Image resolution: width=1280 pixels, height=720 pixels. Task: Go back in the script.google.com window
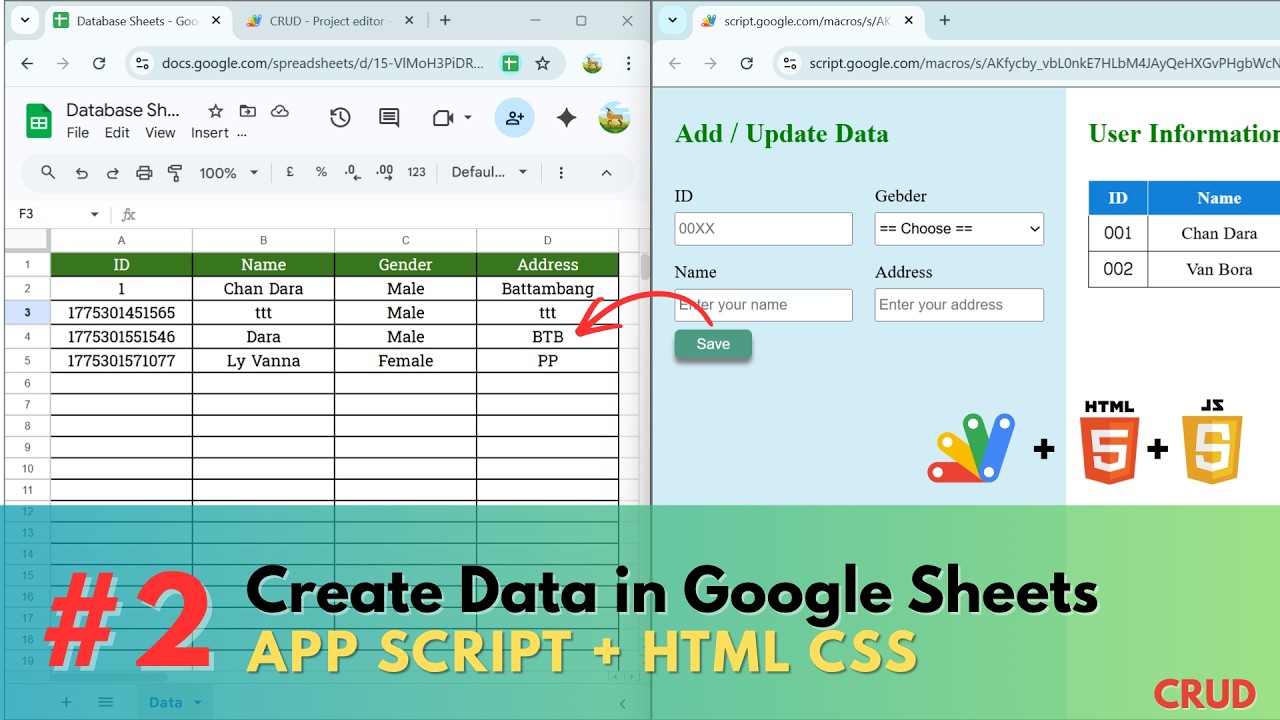coord(675,63)
